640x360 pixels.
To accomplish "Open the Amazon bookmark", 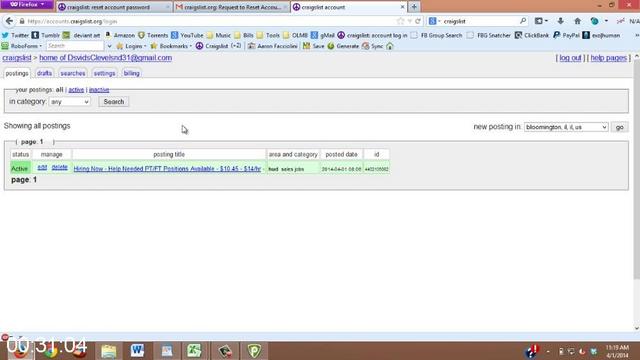I will click(120, 36).
